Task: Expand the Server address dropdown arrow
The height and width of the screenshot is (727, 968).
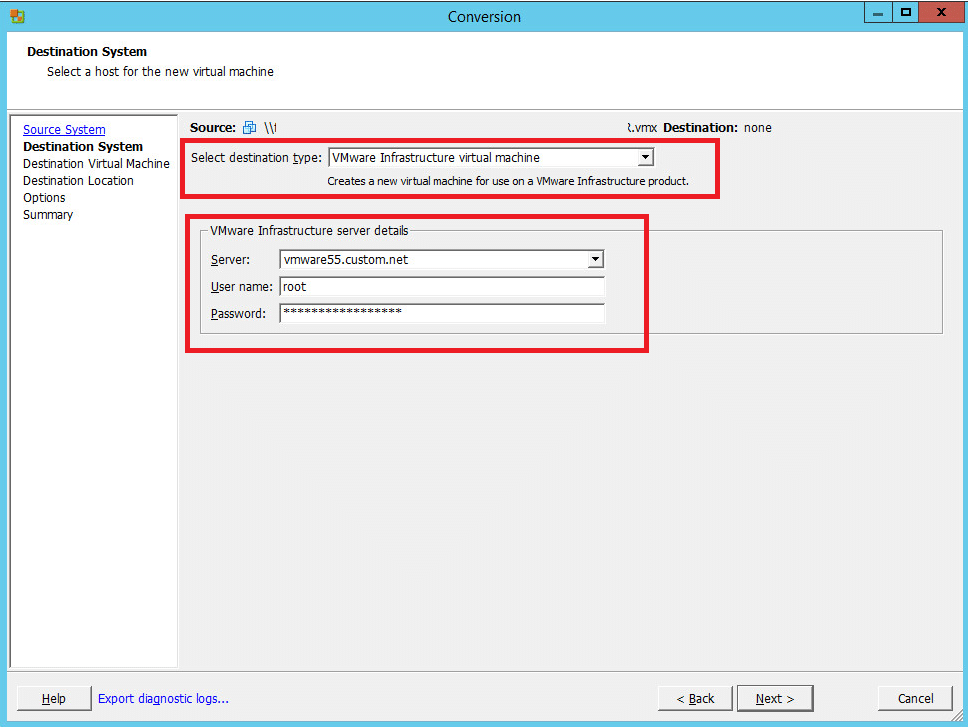Action: coord(595,259)
